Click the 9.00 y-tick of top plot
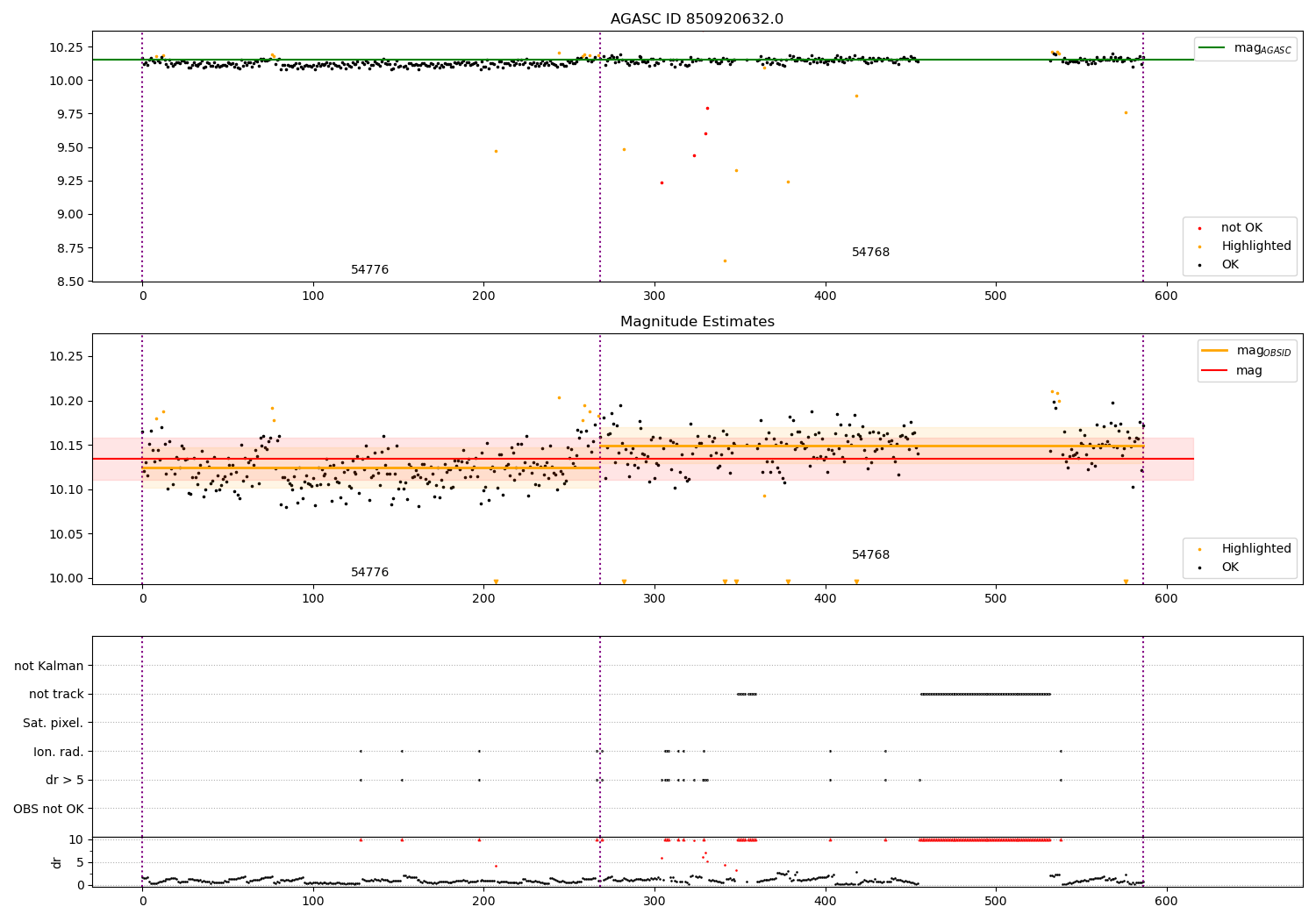The width and height of the screenshot is (1316, 921). (68, 215)
